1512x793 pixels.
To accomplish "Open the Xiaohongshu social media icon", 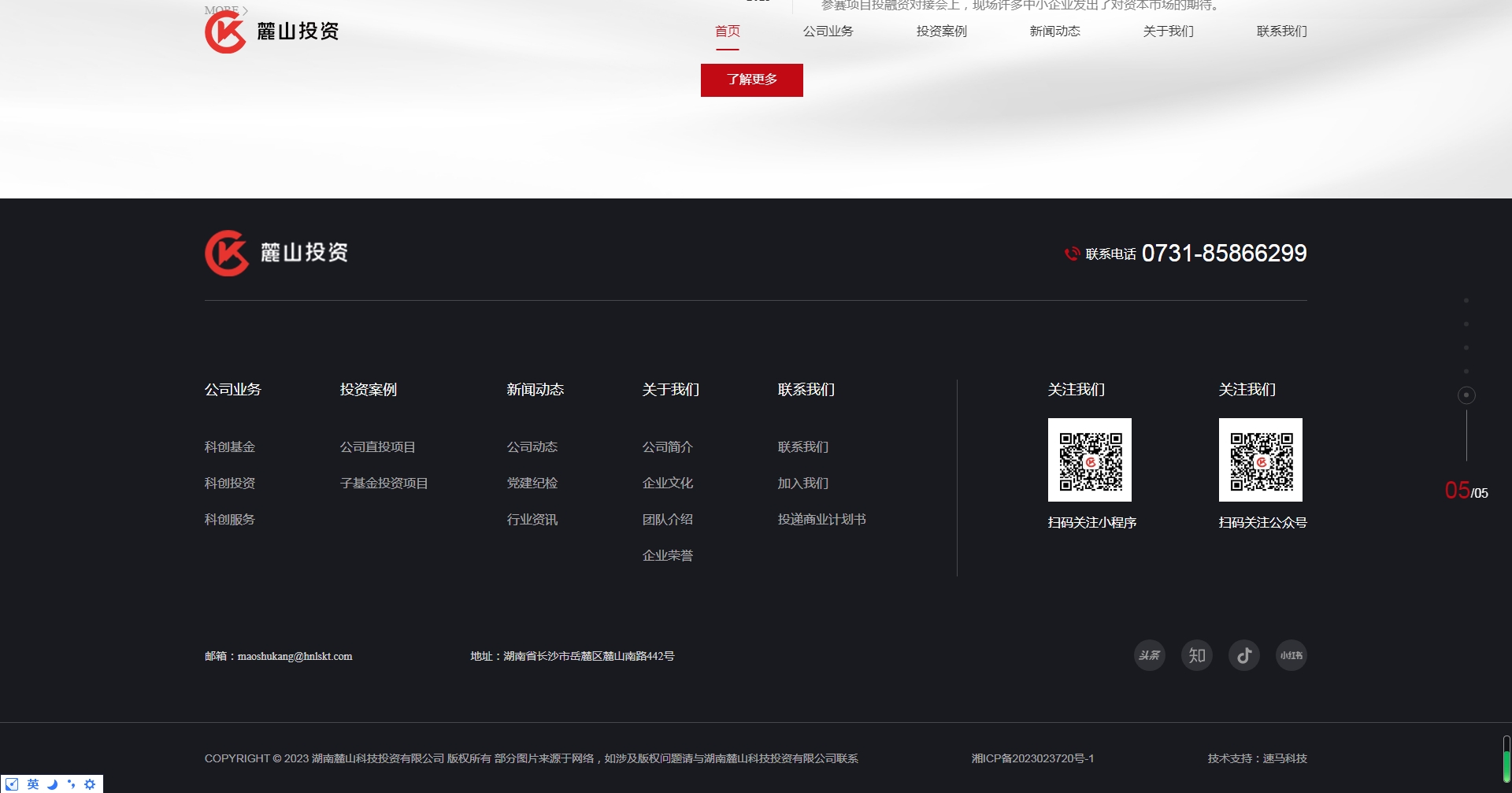I will (x=1291, y=654).
